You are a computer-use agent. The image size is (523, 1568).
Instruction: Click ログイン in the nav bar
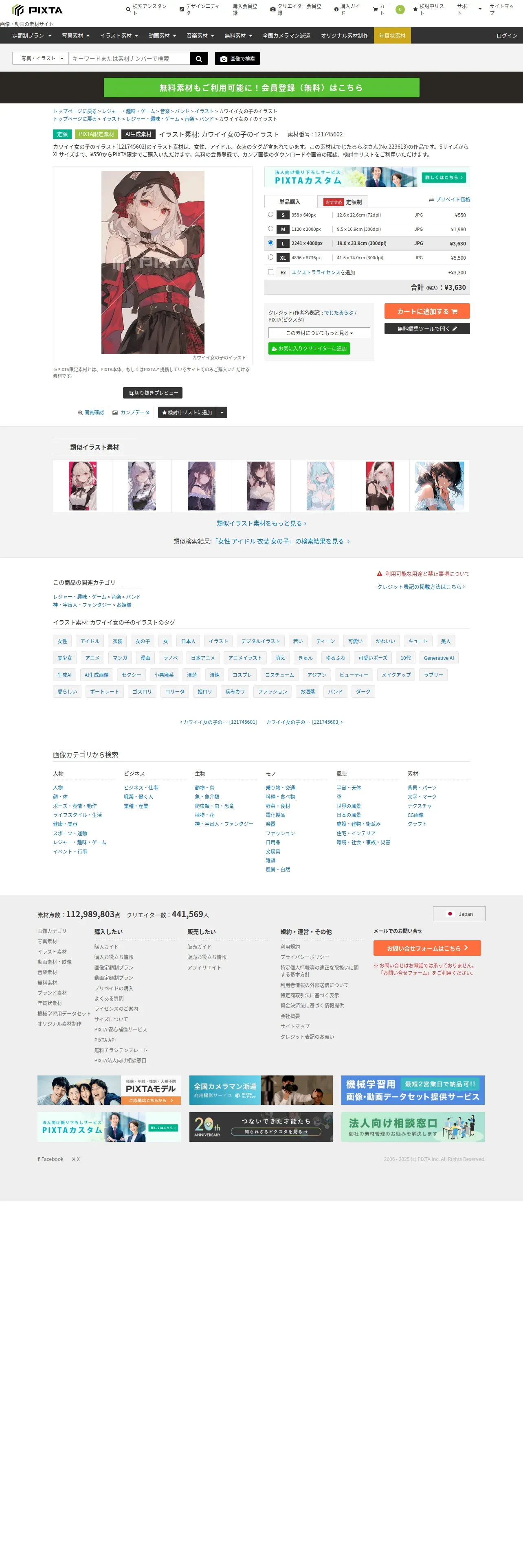[507, 36]
